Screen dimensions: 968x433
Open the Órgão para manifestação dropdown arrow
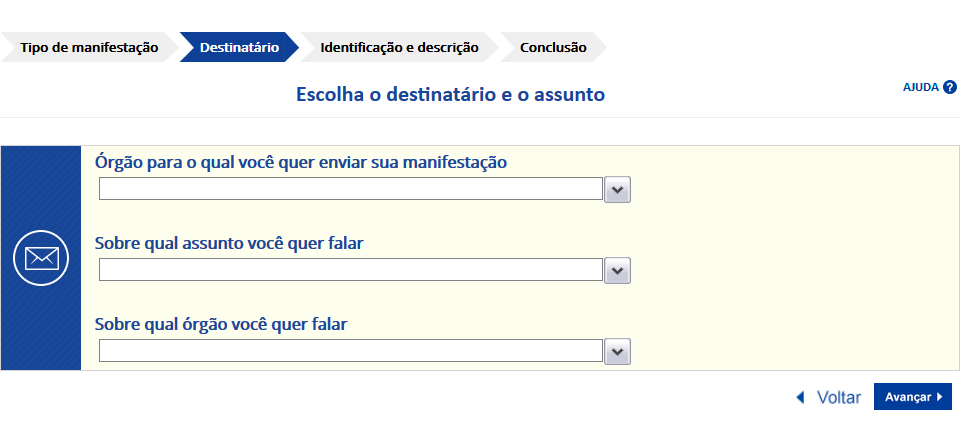tap(617, 189)
